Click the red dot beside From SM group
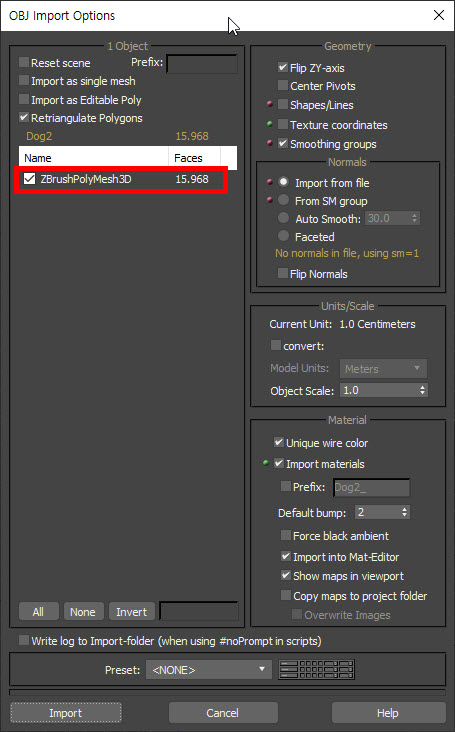 [270, 200]
